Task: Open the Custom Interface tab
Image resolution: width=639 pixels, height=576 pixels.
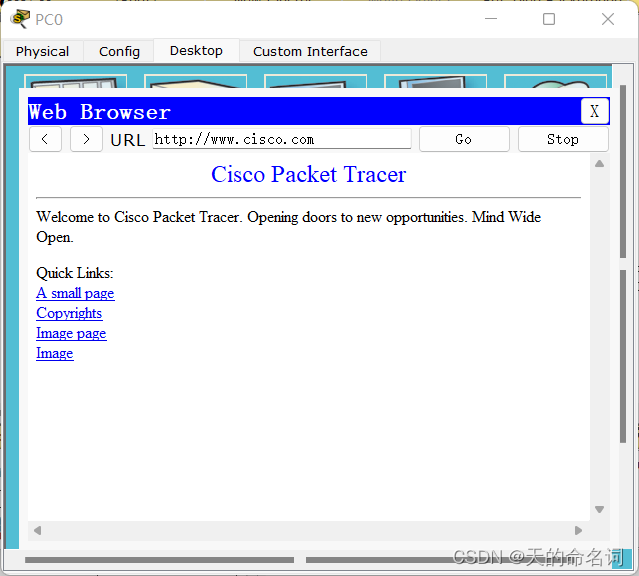Action: click(x=310, y=51)
